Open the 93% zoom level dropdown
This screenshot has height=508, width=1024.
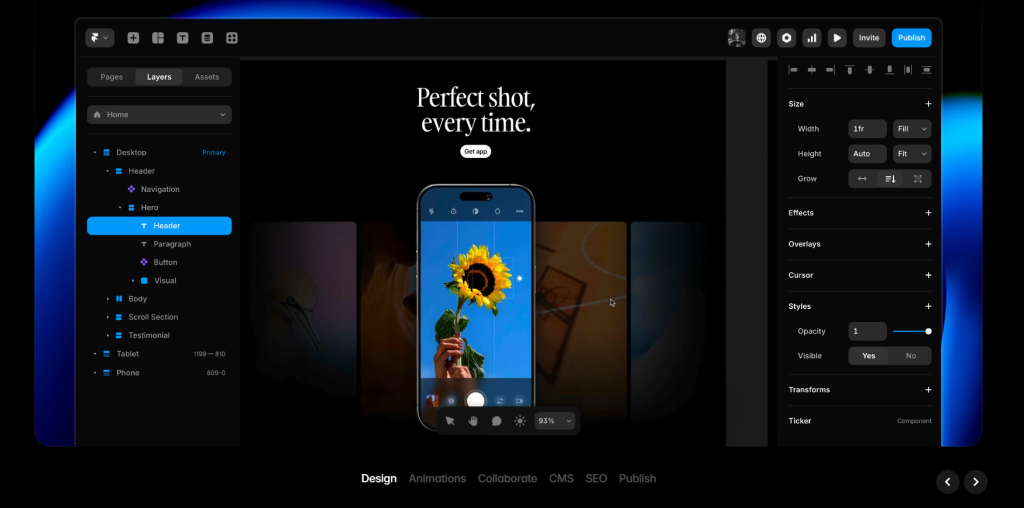pos(556,421)
